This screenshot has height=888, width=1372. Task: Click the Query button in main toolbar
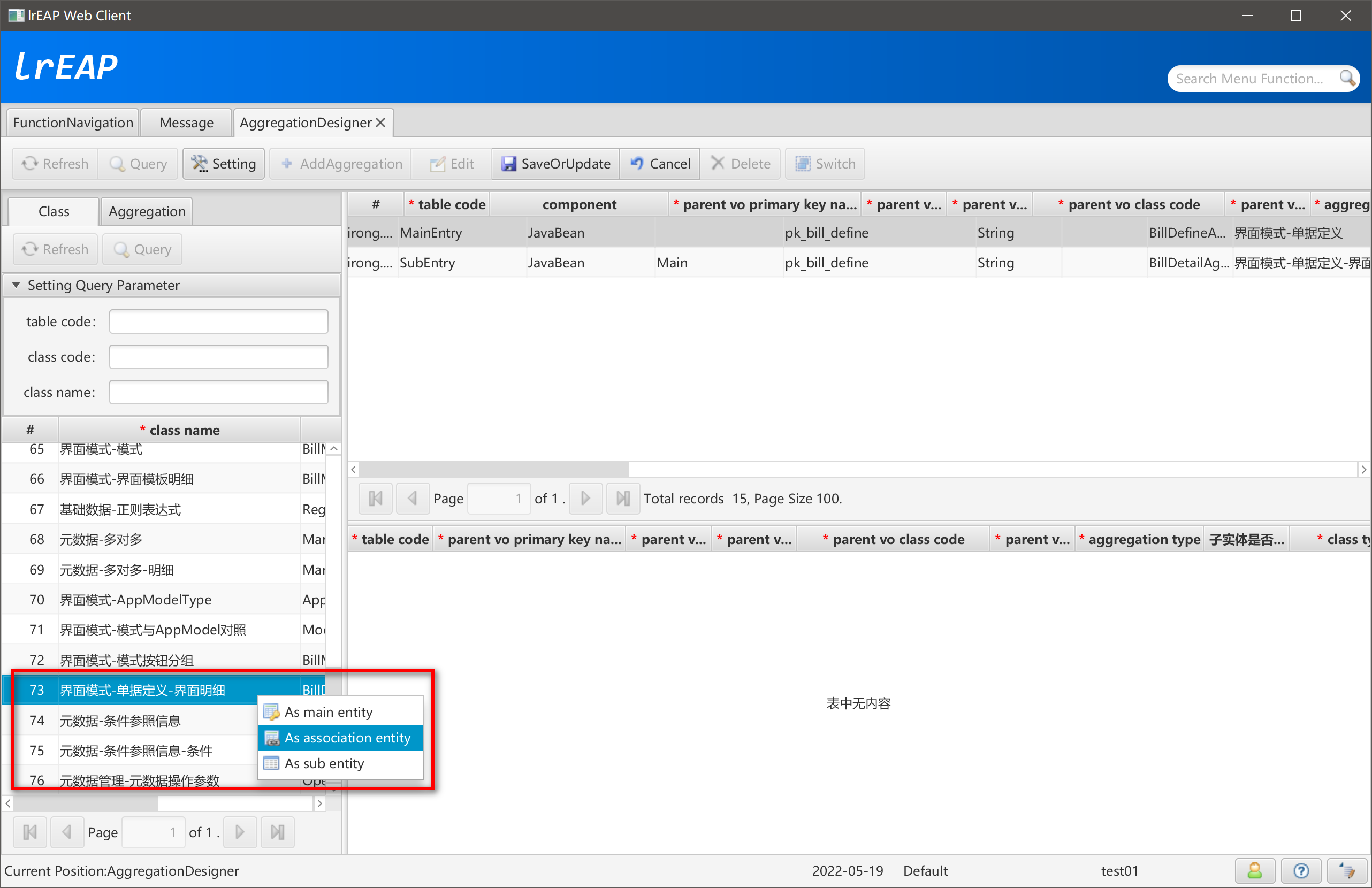pos(139,164)
